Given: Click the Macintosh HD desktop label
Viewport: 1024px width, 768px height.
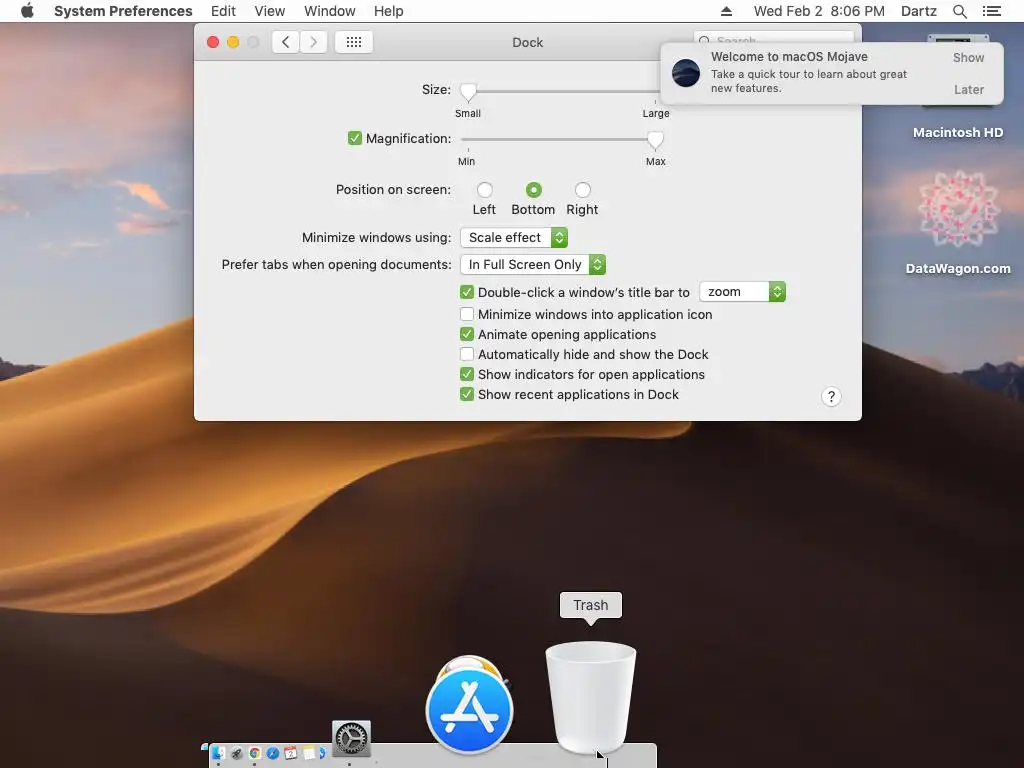Looking at the screenshot, I should [x=958, y=133].
